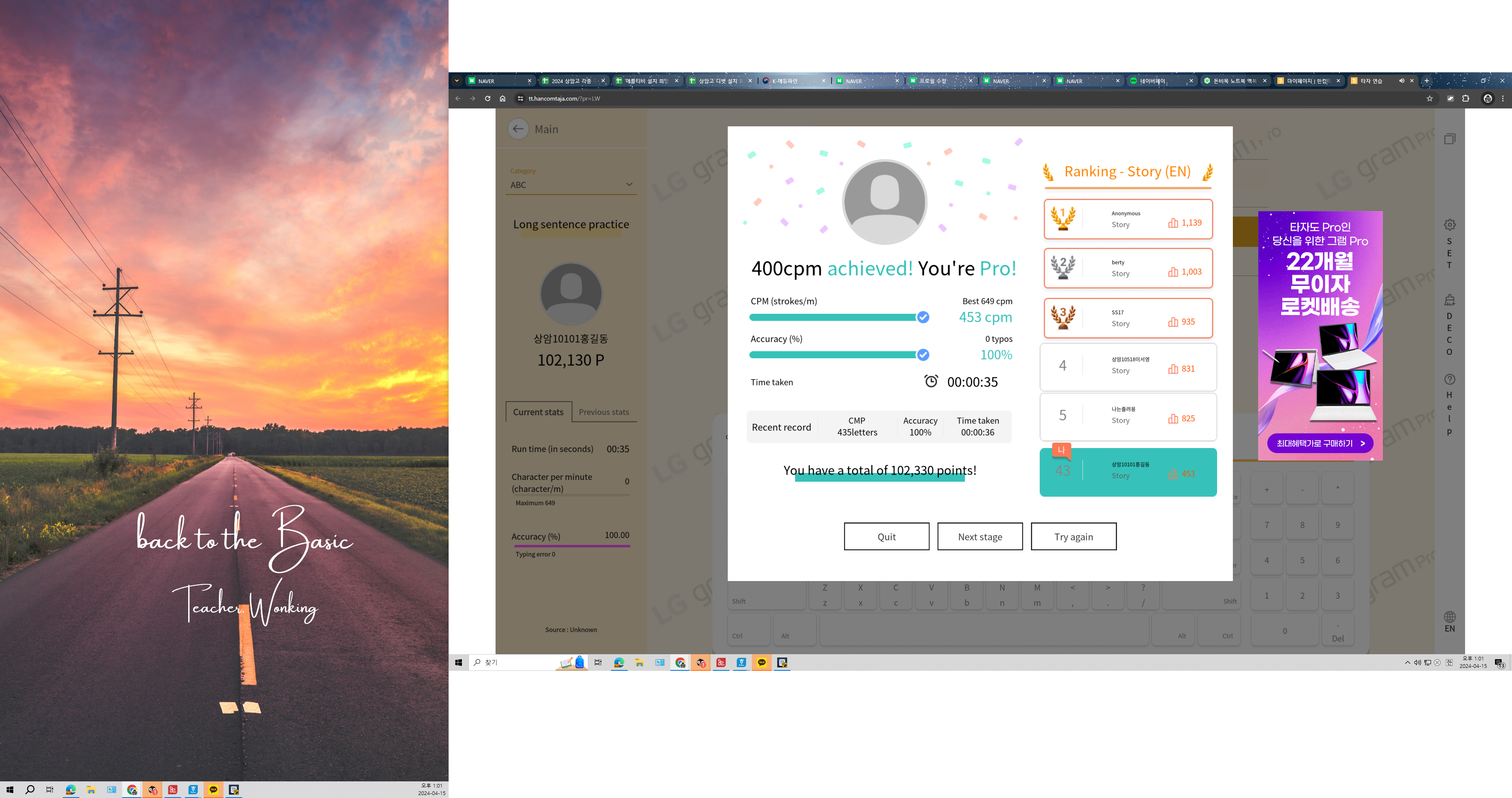The height and width of the screenshot is (798, 1512).
Task: Bookmark this page with star icon
Action: point(1429,99)
